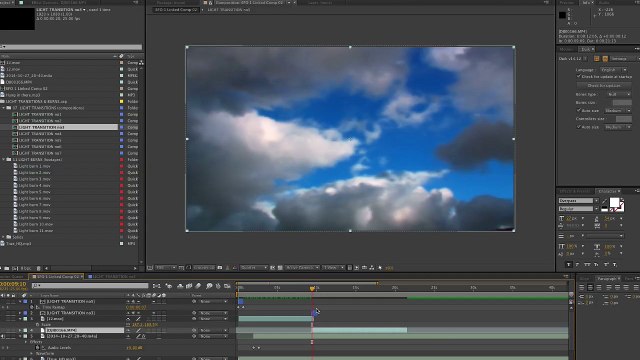
Task: Take a snapshot with viewer camera icon
Action: (x=220, y=268)
